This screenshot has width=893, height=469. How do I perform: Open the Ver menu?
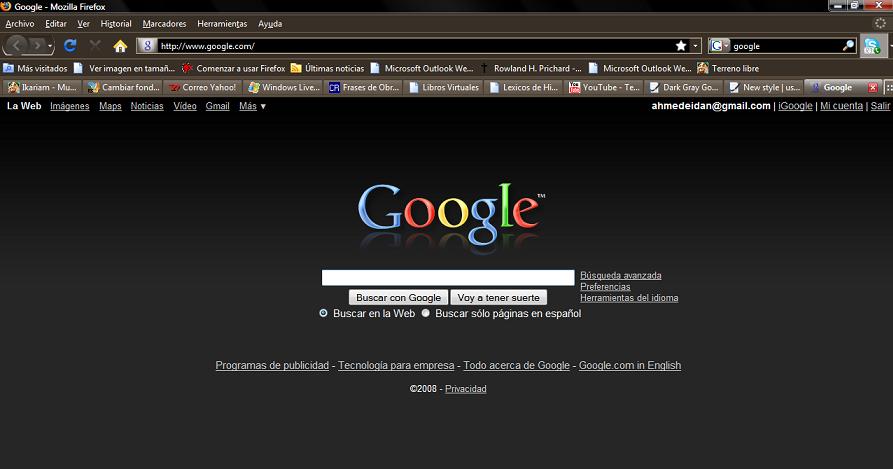[x=84, y=24]
